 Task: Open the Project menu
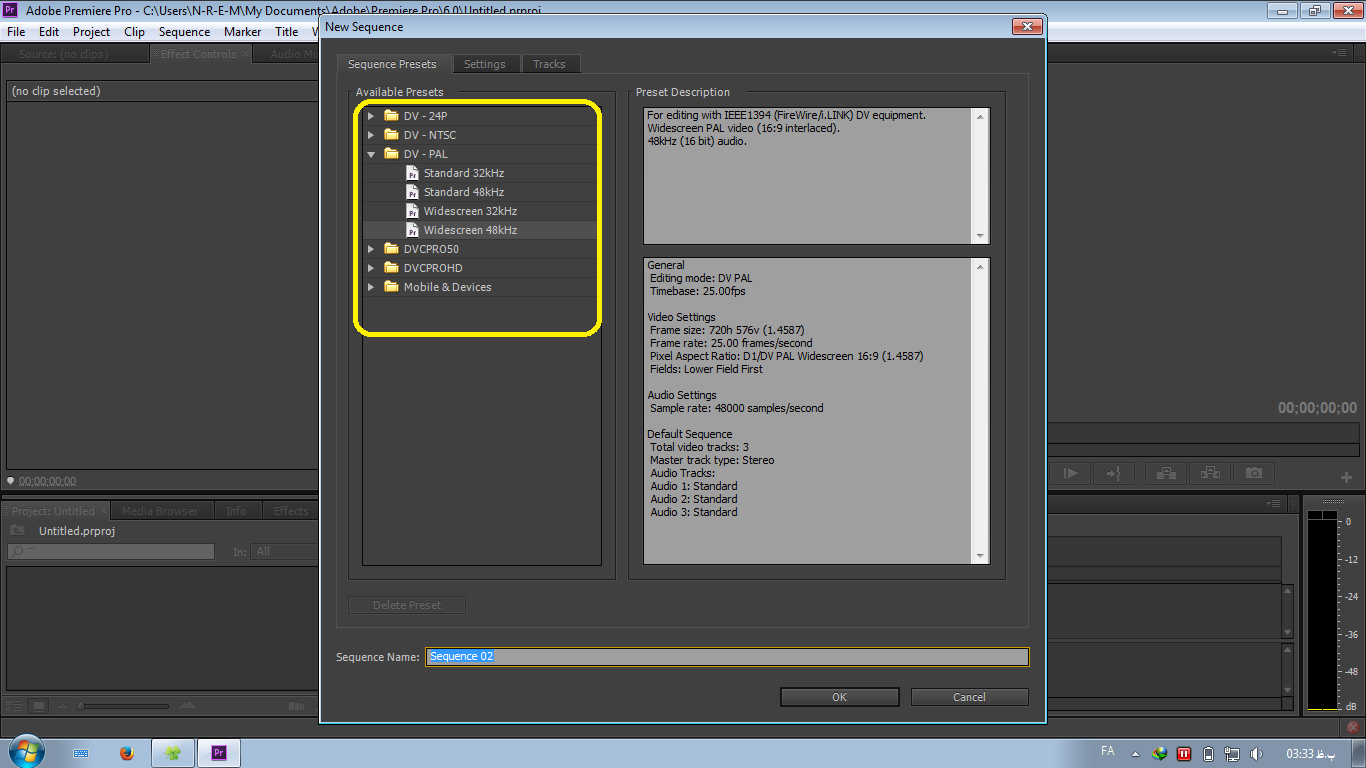[x=91, y=32]
